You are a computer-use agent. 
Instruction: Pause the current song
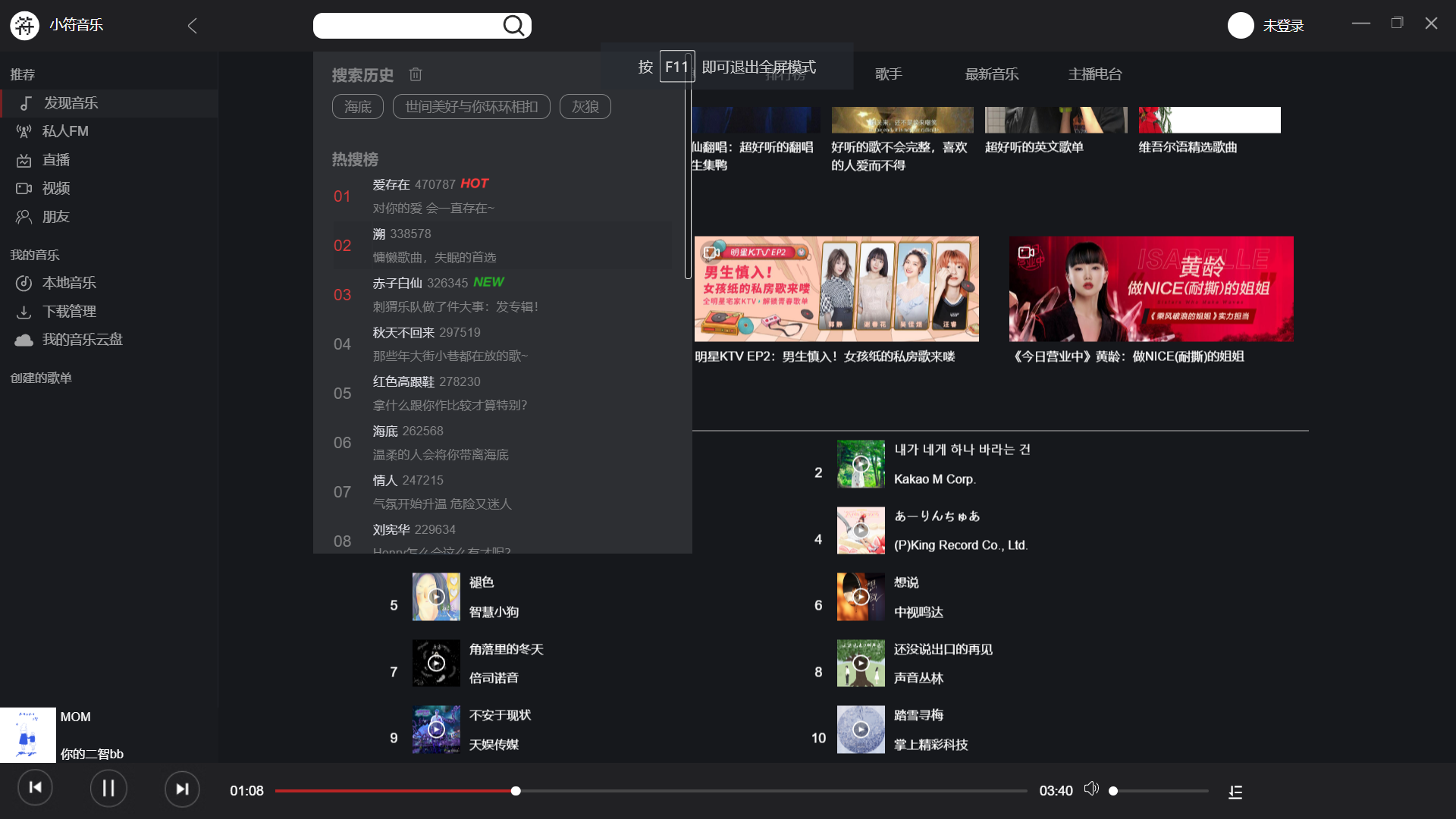[108, 789]
